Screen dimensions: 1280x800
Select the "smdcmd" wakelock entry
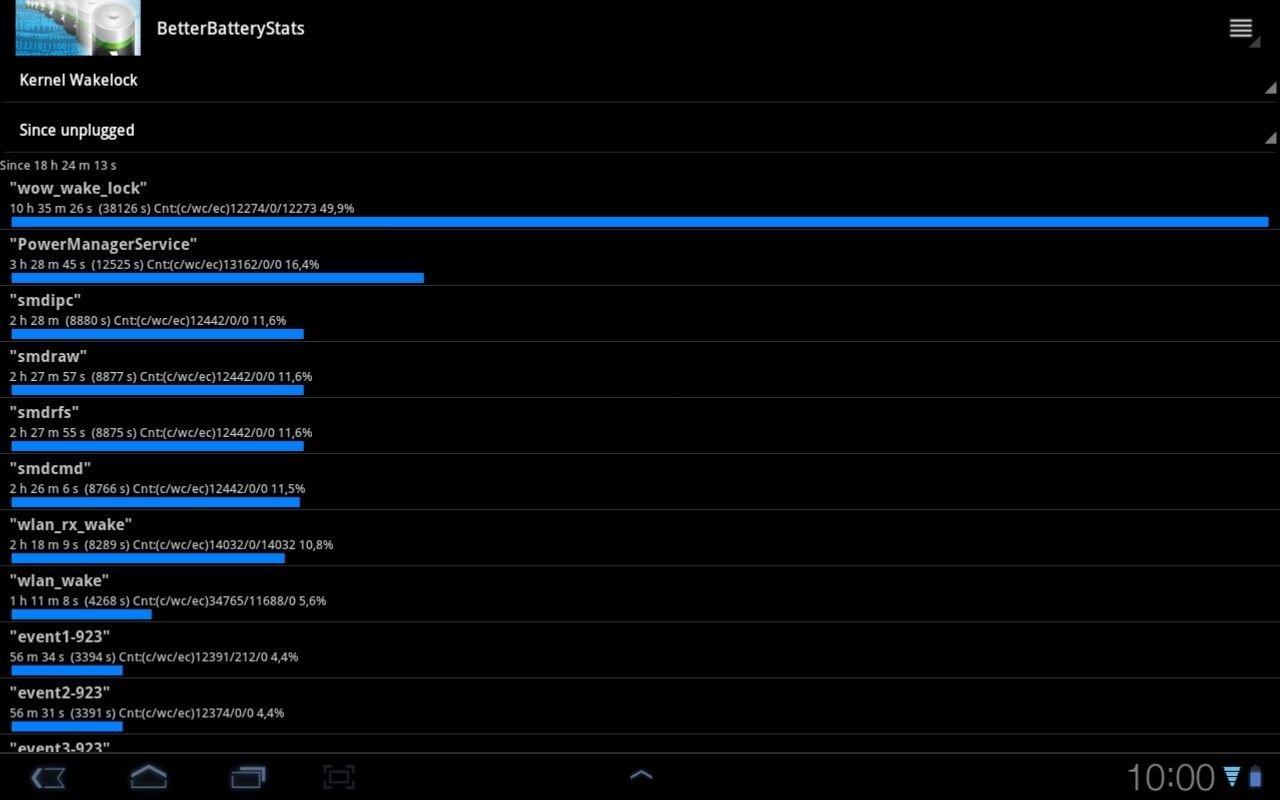[x=640, y=482]
